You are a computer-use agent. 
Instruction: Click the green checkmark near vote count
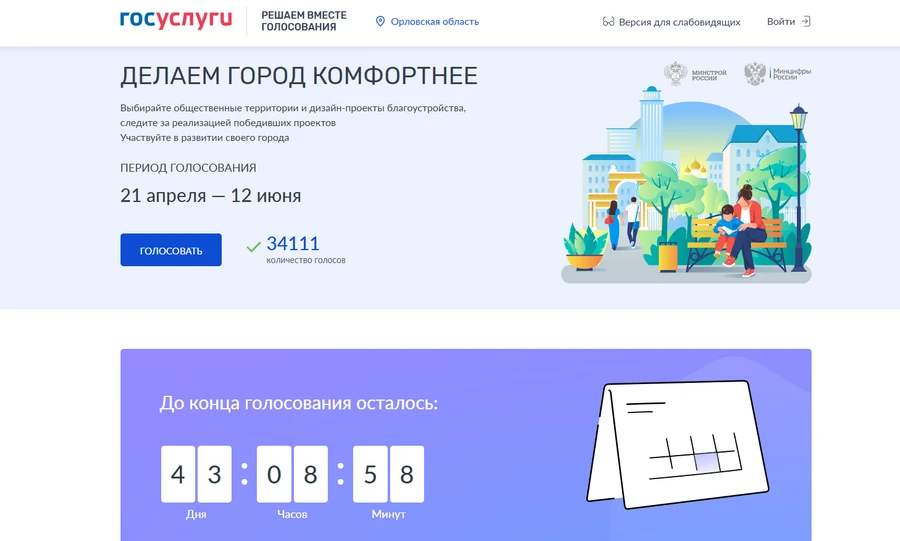pyautogui.click(x=253, y=246)
